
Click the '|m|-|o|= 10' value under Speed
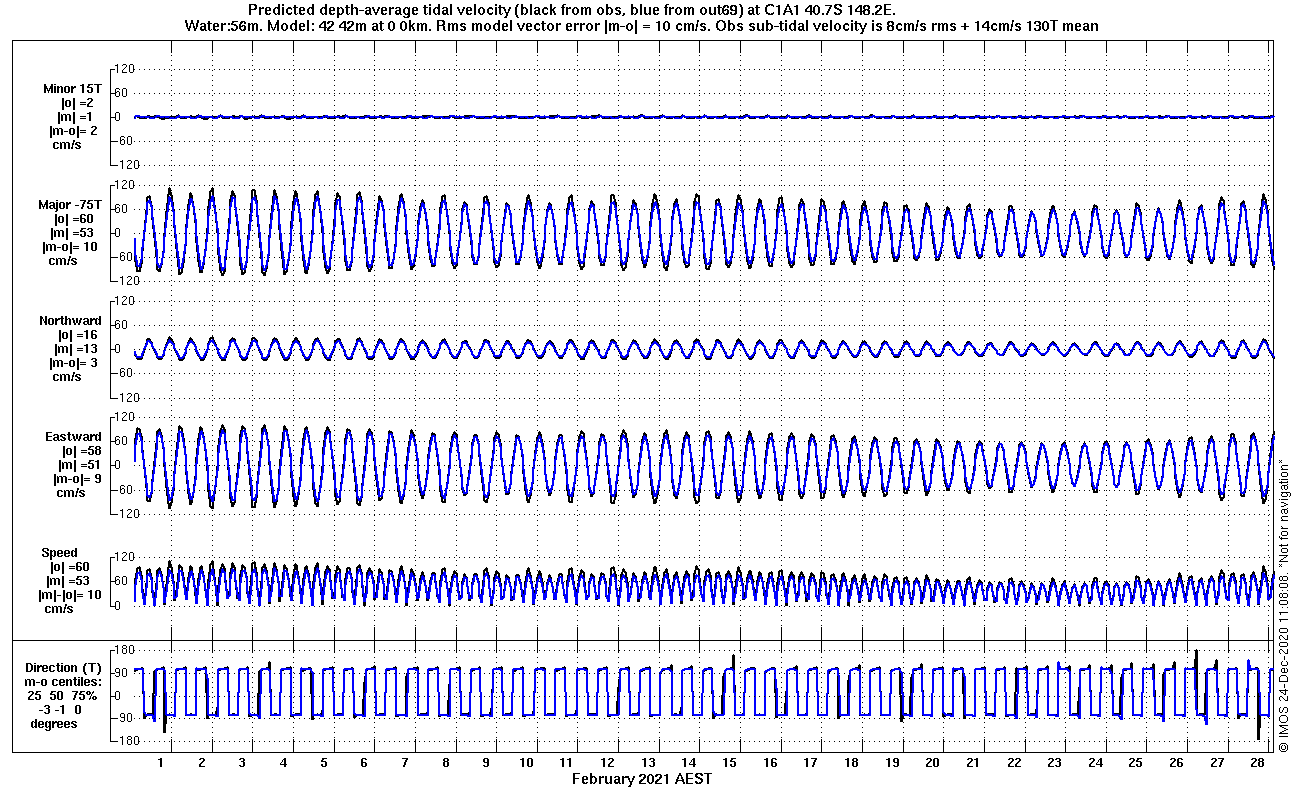click(x=69, y=594)
